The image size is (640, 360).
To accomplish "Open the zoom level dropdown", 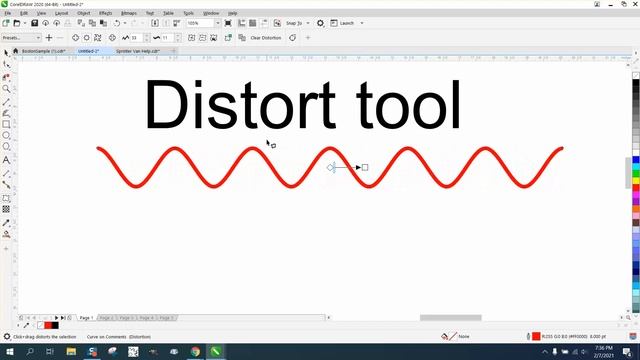I will point(218,23).
